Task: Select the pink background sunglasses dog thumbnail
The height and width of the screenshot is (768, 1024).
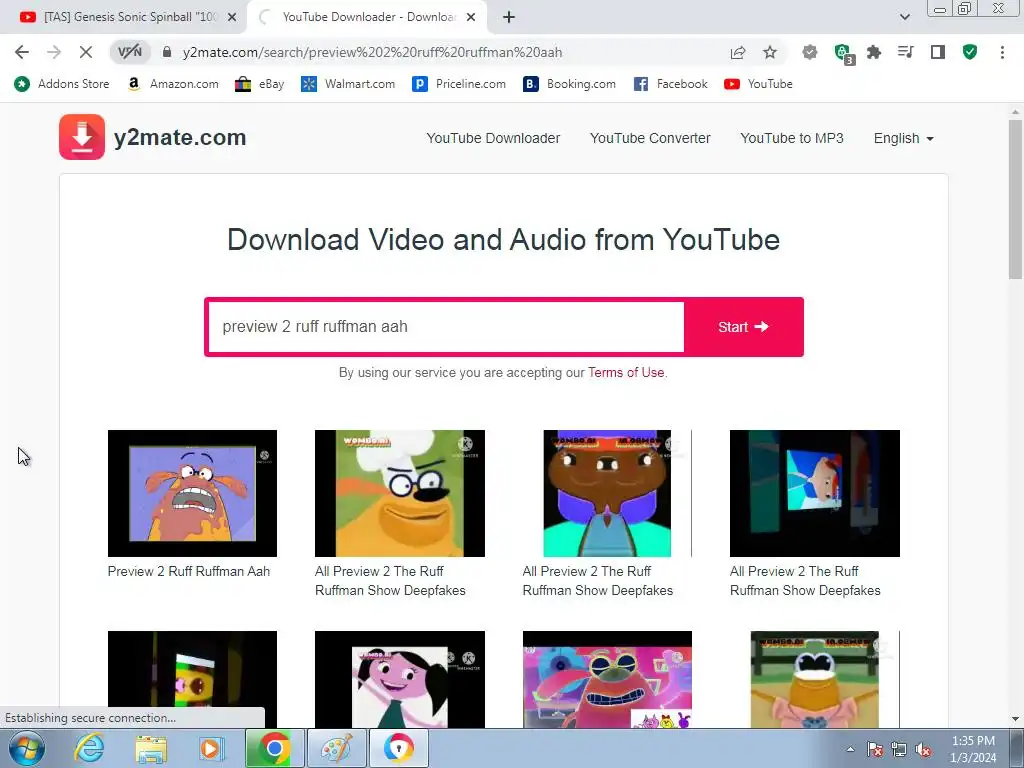Action: click(x=607, y=679)
